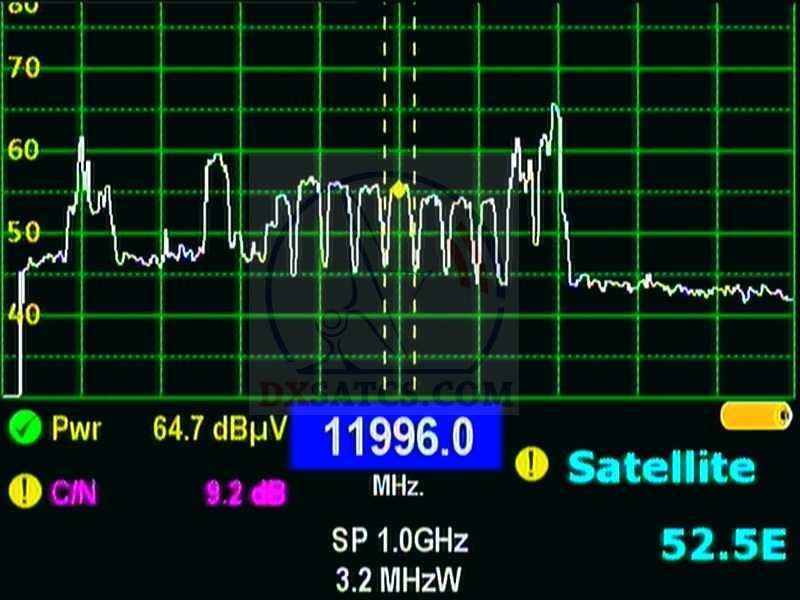Click the 40 level label on the axis
The image size is (800, 600).
point(23,315)
